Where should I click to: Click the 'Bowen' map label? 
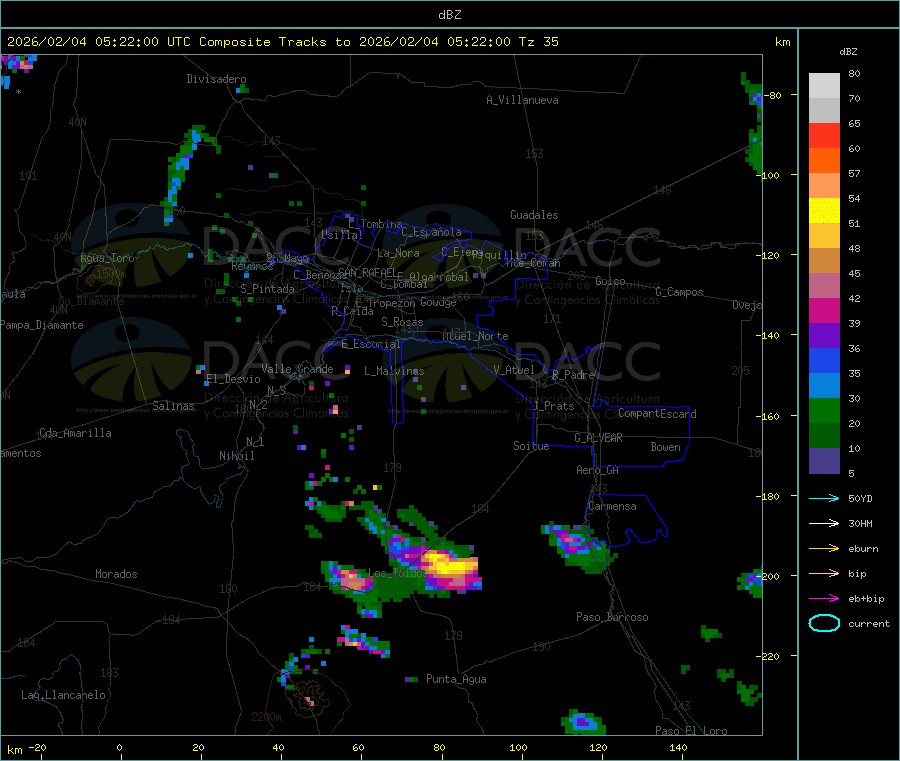(665, 447)
